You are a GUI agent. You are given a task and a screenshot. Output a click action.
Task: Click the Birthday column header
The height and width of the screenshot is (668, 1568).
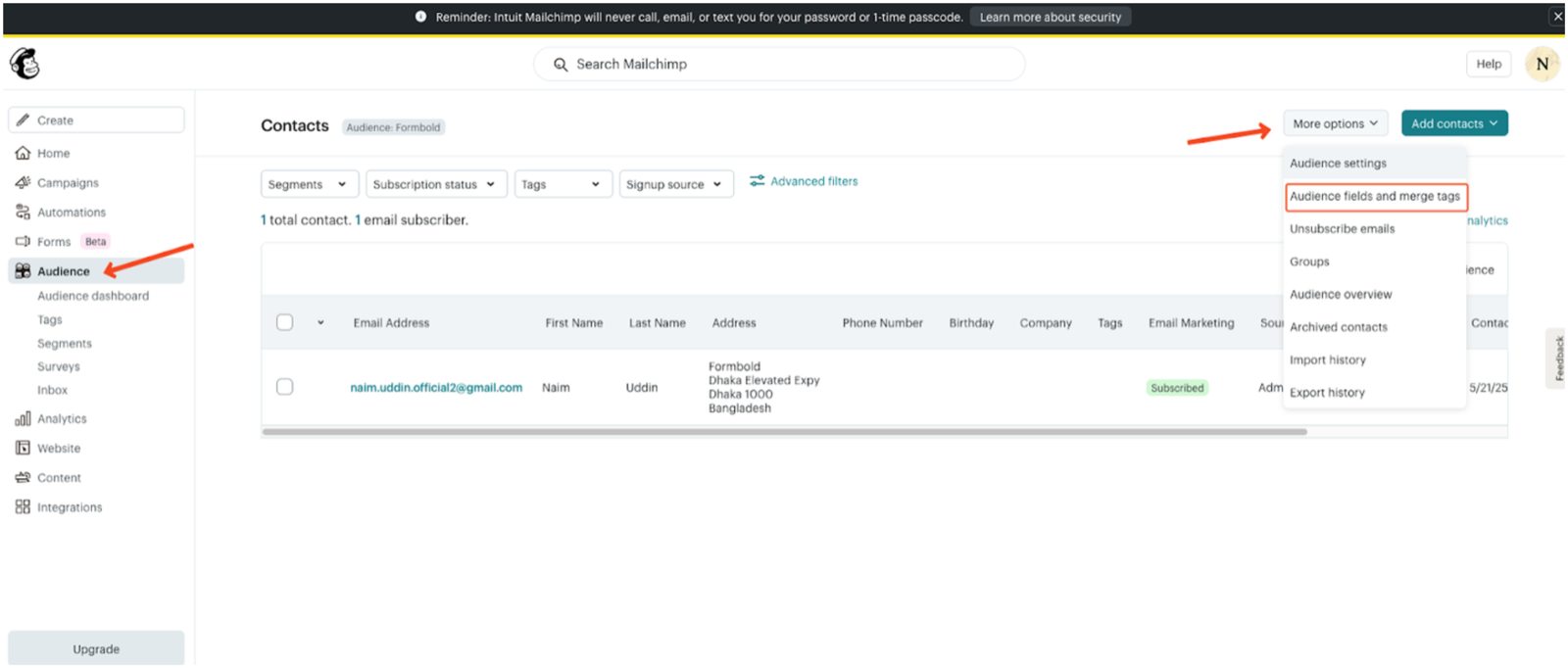tap(971, 322)
